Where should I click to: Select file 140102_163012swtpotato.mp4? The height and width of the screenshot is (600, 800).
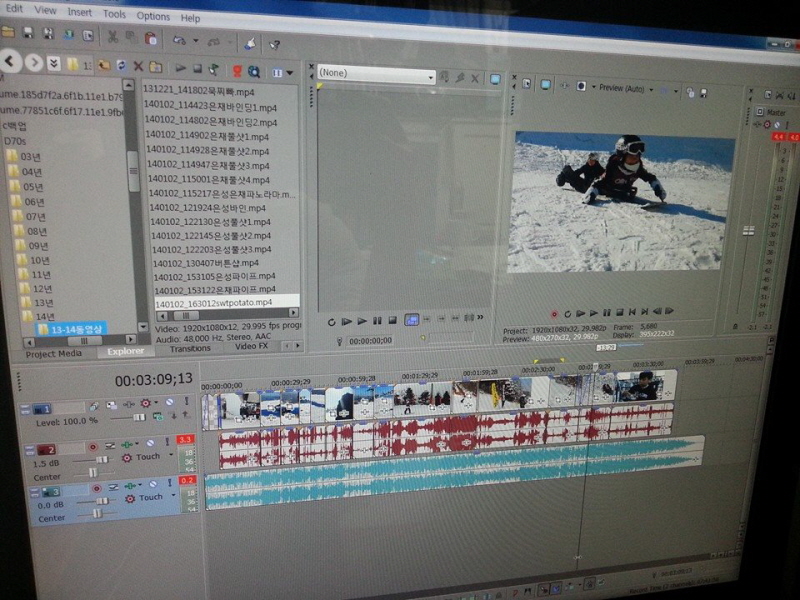(x=227, y=302)
